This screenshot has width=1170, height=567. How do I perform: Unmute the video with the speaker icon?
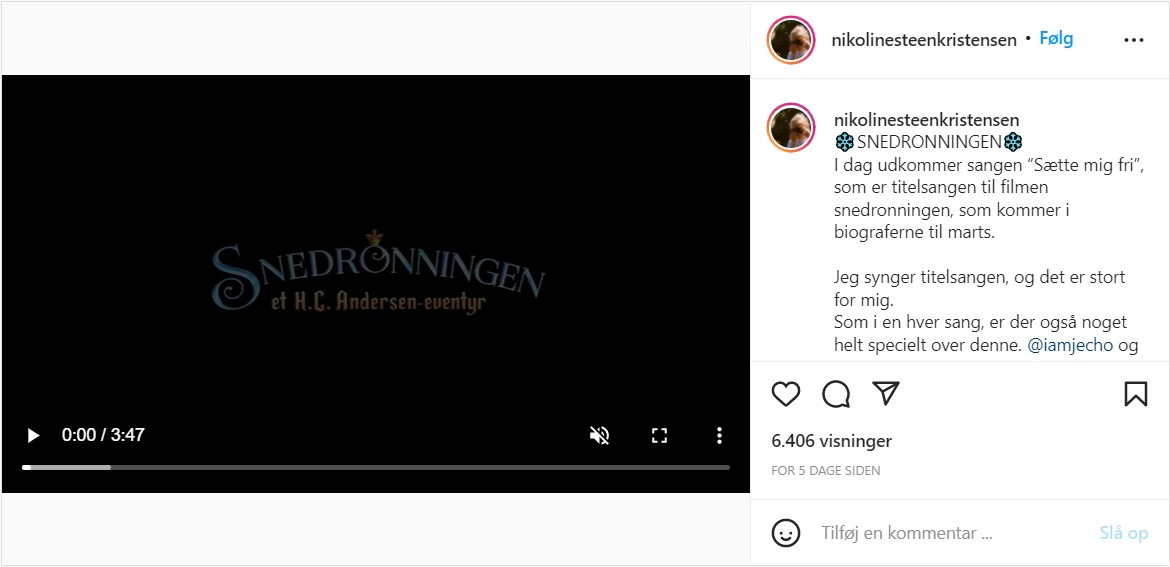coord(599,435)
